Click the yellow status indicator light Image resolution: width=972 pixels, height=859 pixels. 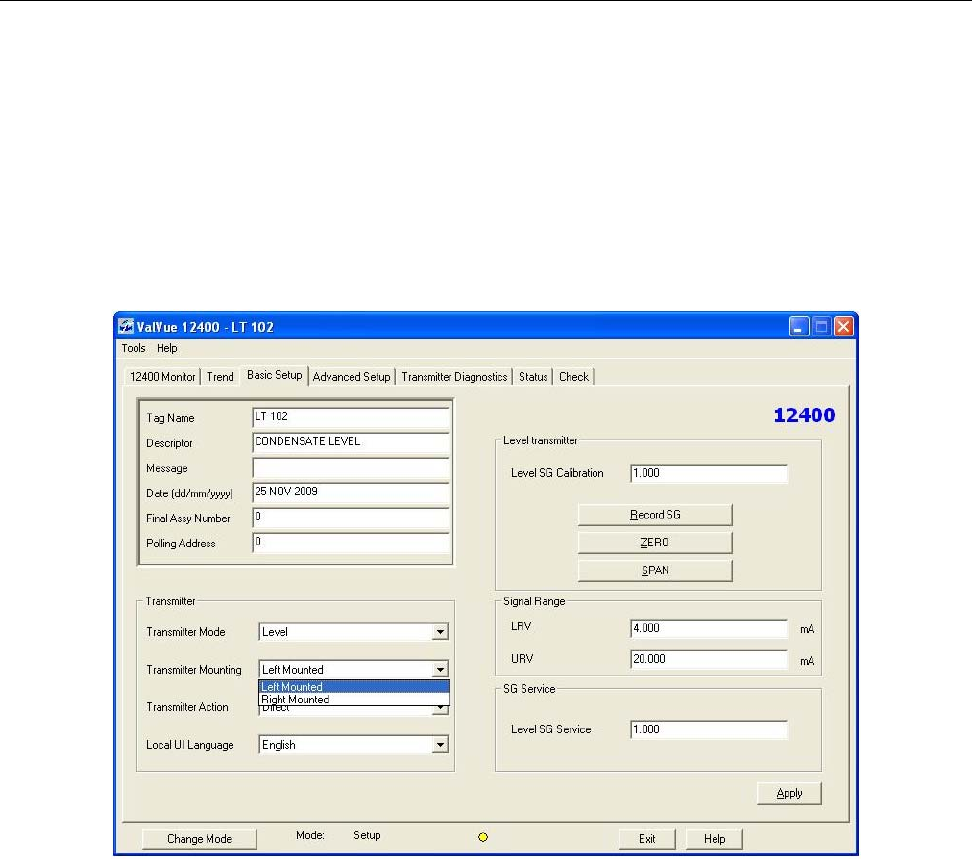click(483, 837)
